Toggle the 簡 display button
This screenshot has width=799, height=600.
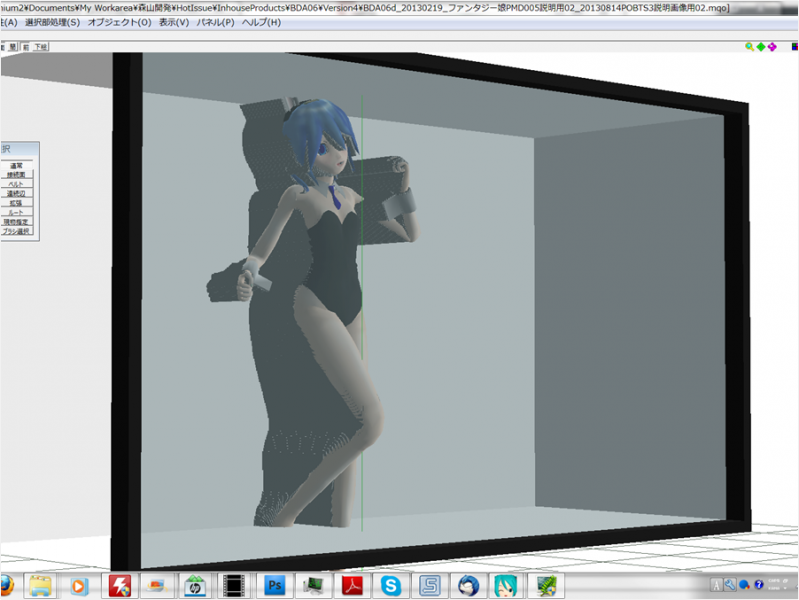14,47
